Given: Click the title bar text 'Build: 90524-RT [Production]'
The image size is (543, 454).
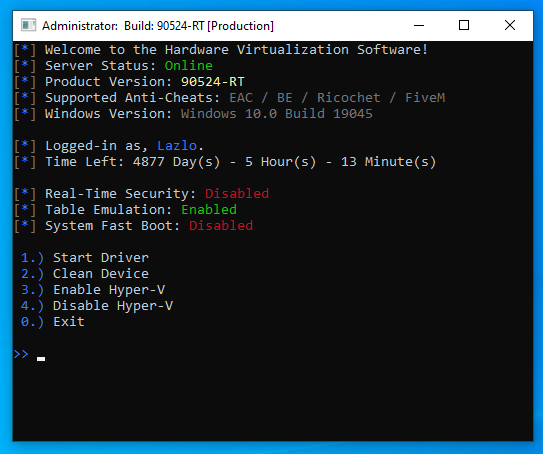Looking at the screenshot, I should click(199, 26).
